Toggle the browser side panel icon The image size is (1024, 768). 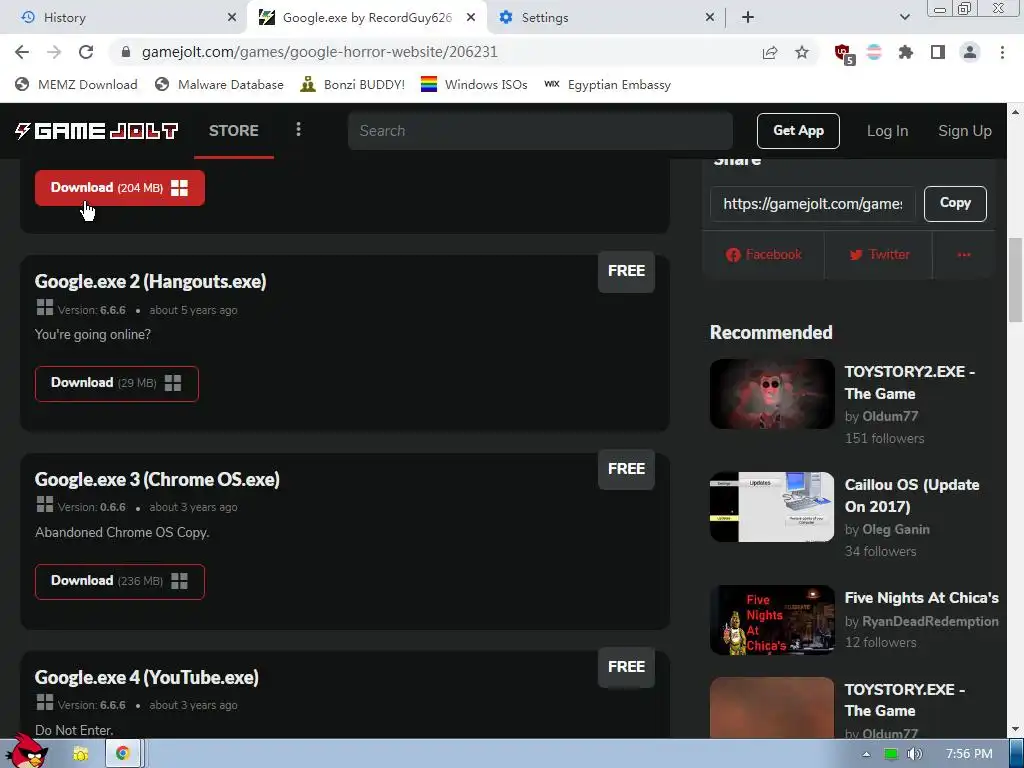tap(938, 52)
